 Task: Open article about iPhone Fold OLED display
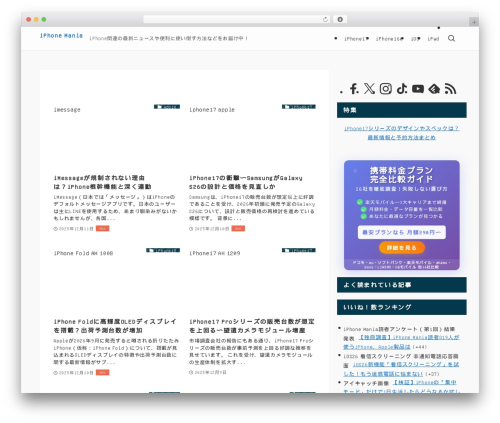tap(115, 326)
